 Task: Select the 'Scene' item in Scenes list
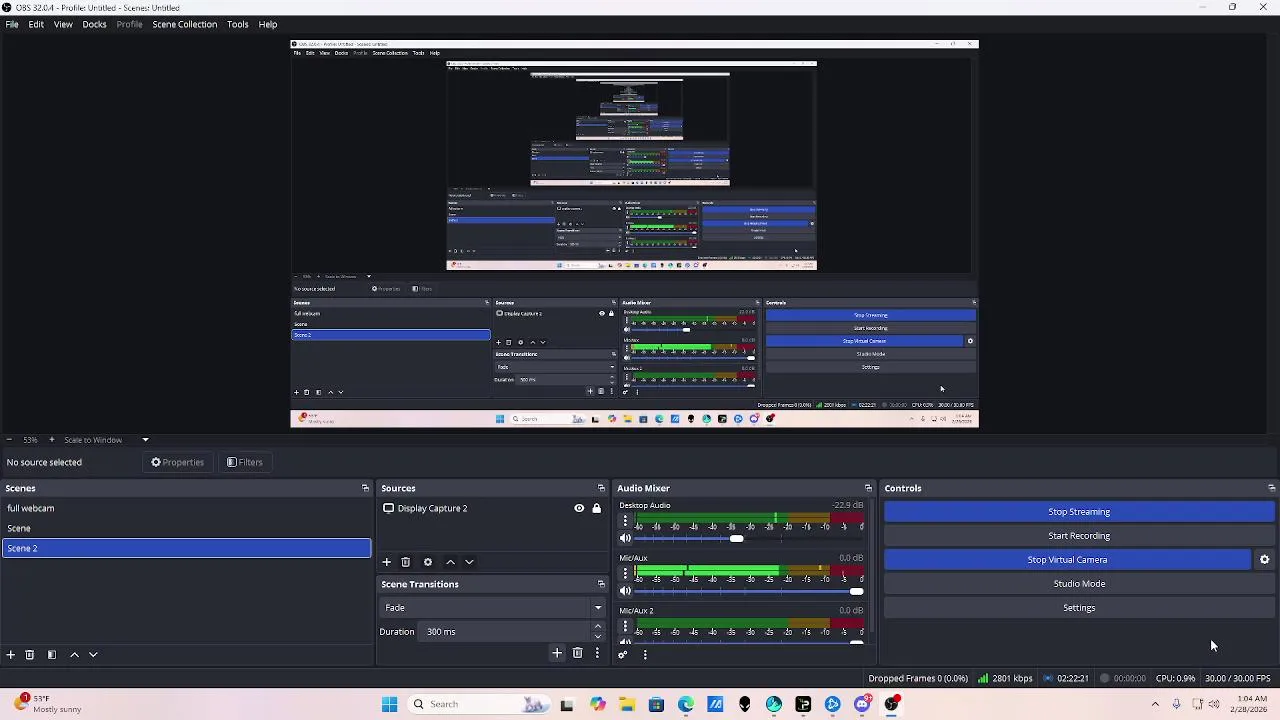(186, 528)
